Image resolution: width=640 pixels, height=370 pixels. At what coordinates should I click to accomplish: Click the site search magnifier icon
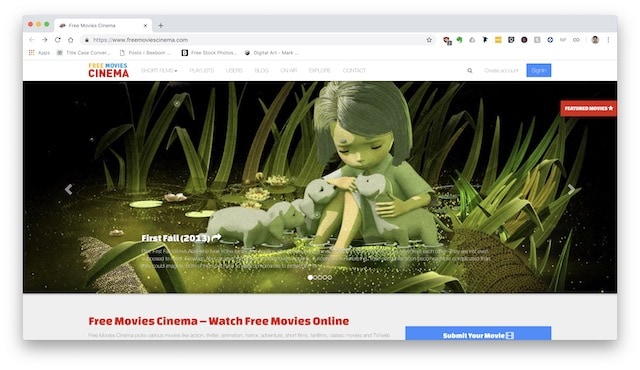coord(470,71)
